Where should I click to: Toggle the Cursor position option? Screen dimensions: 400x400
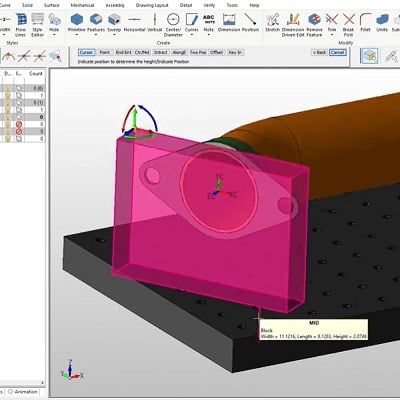86,52
